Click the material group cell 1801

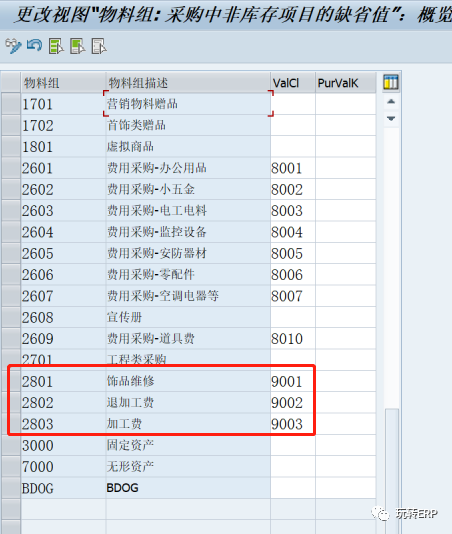[63, 147]
